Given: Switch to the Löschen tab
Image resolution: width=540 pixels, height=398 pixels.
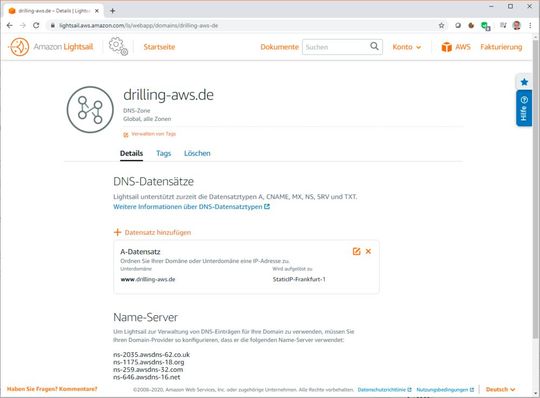Looking at the screenshot, I should 197,154.
